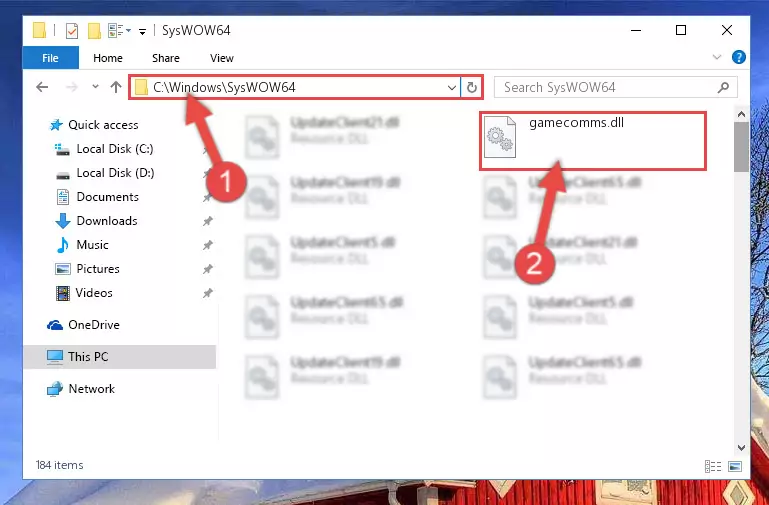This screenshot has height=505, width=769.
Task: Select the gamecomms.dll file name
Action: pyautogui.click(x=576, y=123)
